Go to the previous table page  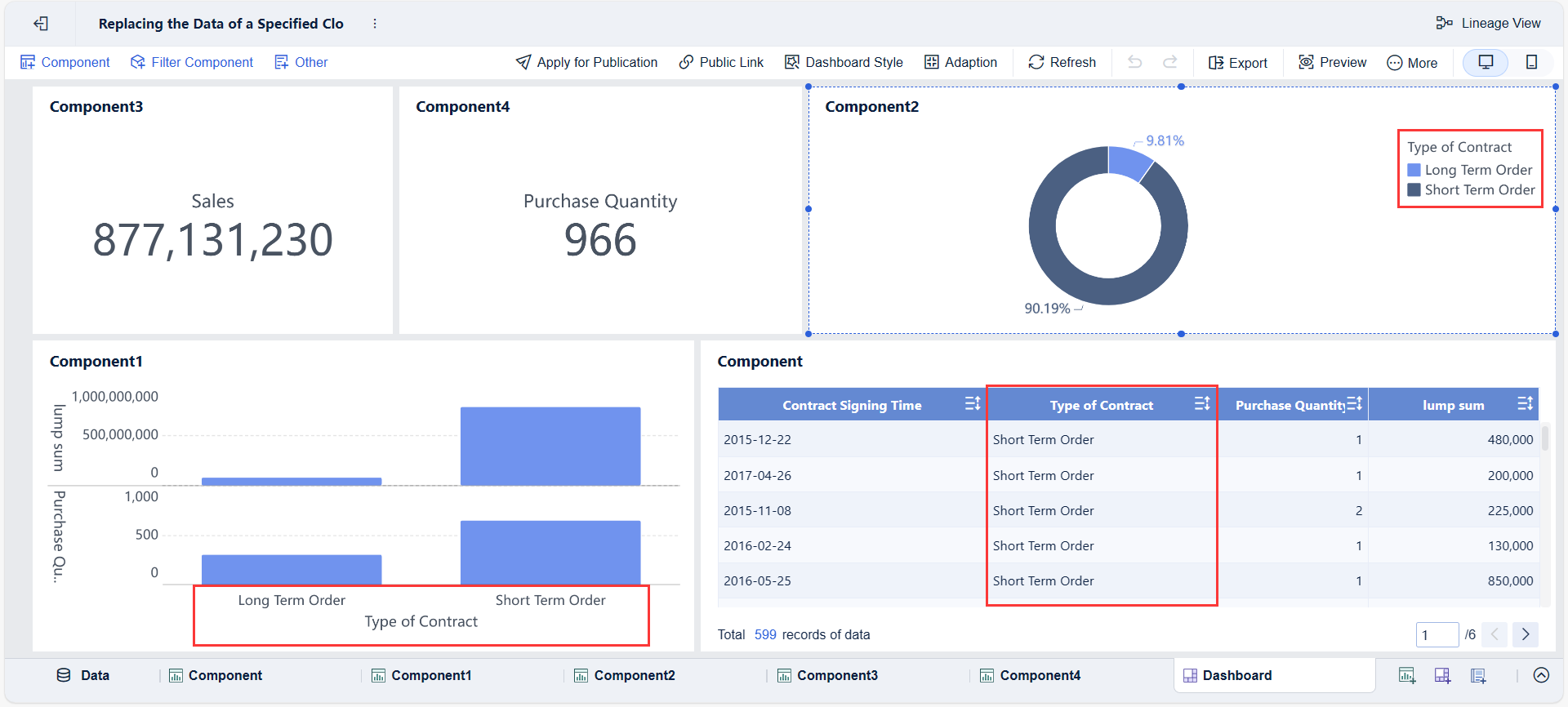tap(1494, 634)
